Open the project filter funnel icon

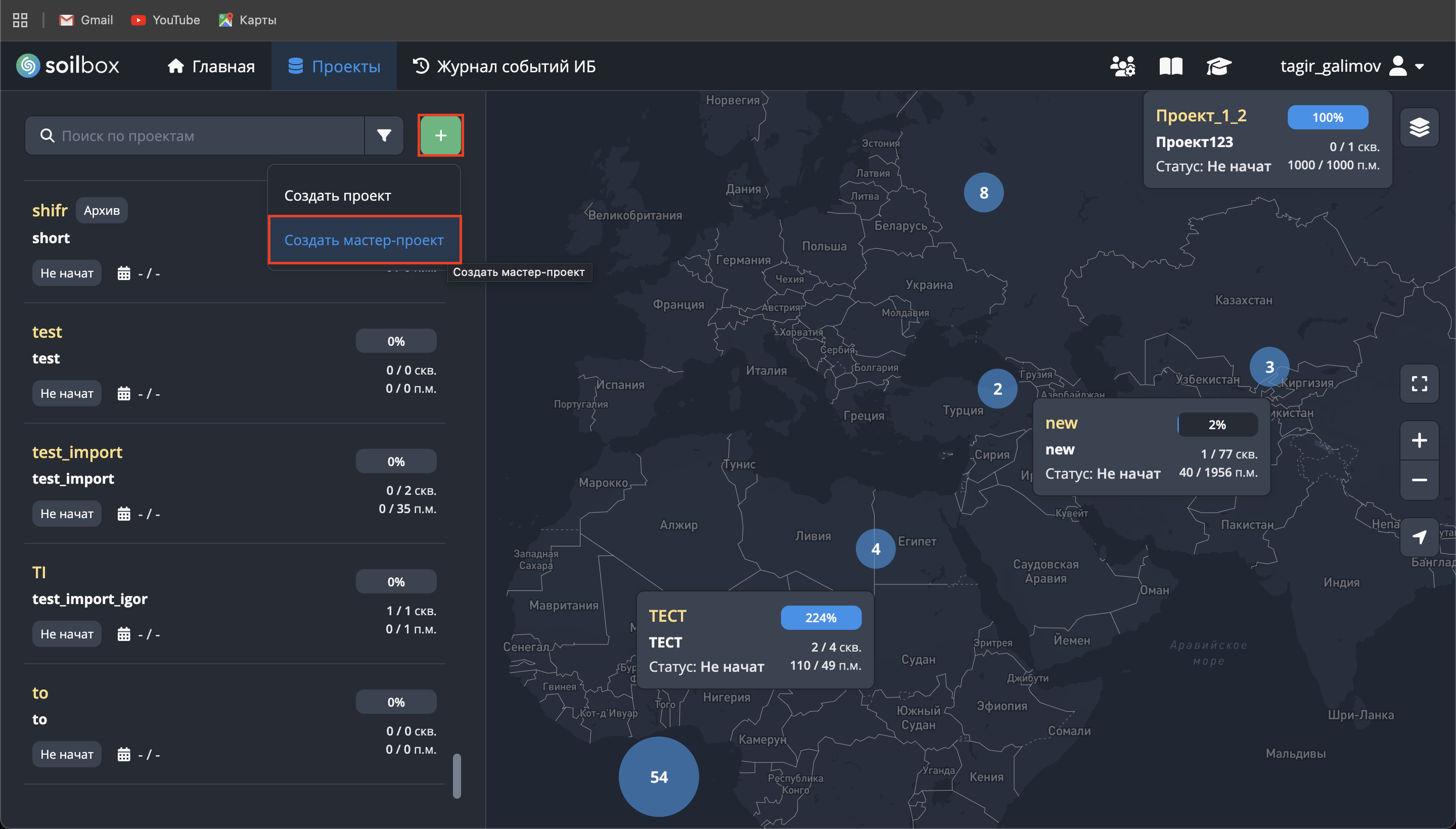click(x=384, y=135)
